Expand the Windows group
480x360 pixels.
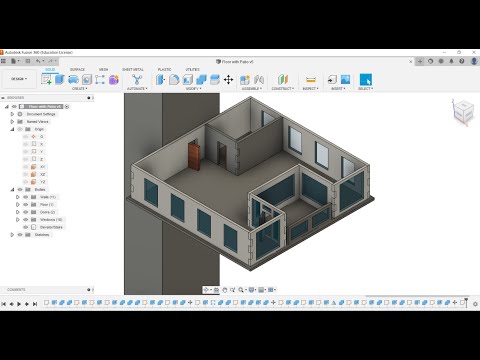tap(18, 220)
